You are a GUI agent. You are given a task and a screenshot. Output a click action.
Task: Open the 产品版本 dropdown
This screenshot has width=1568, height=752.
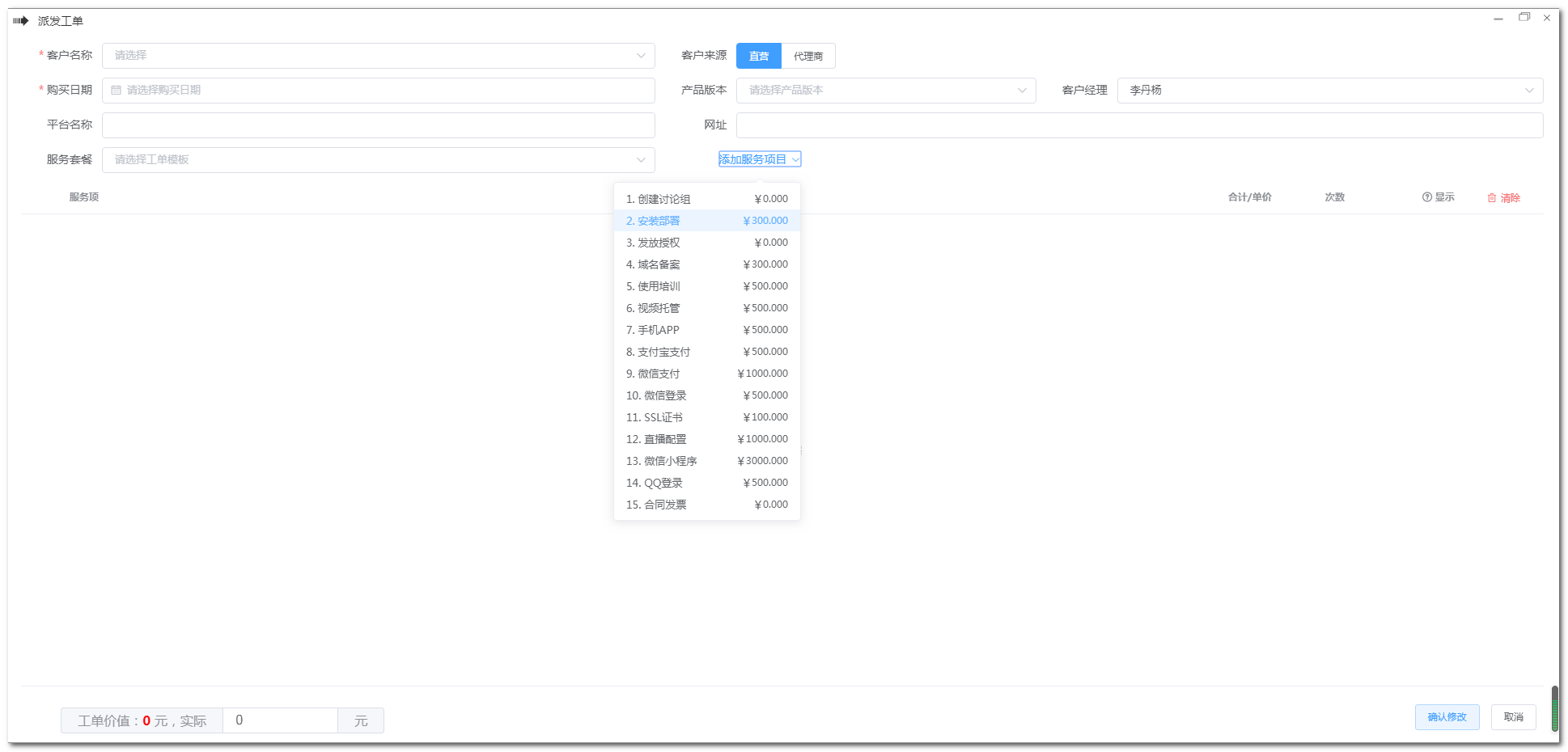coord(886,91)
